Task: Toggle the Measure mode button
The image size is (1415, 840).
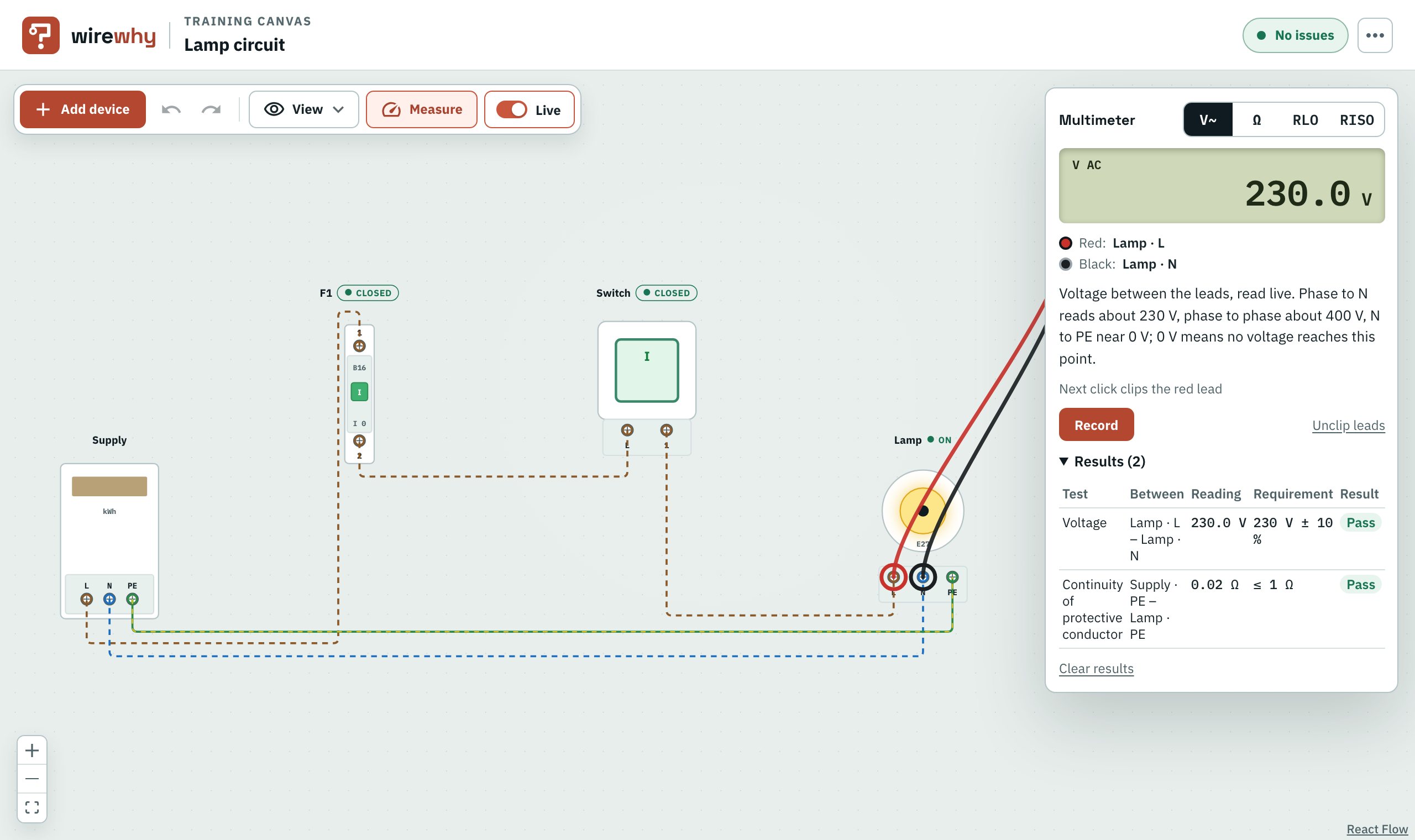Action: pyautogui.click(x=422, y=109)
